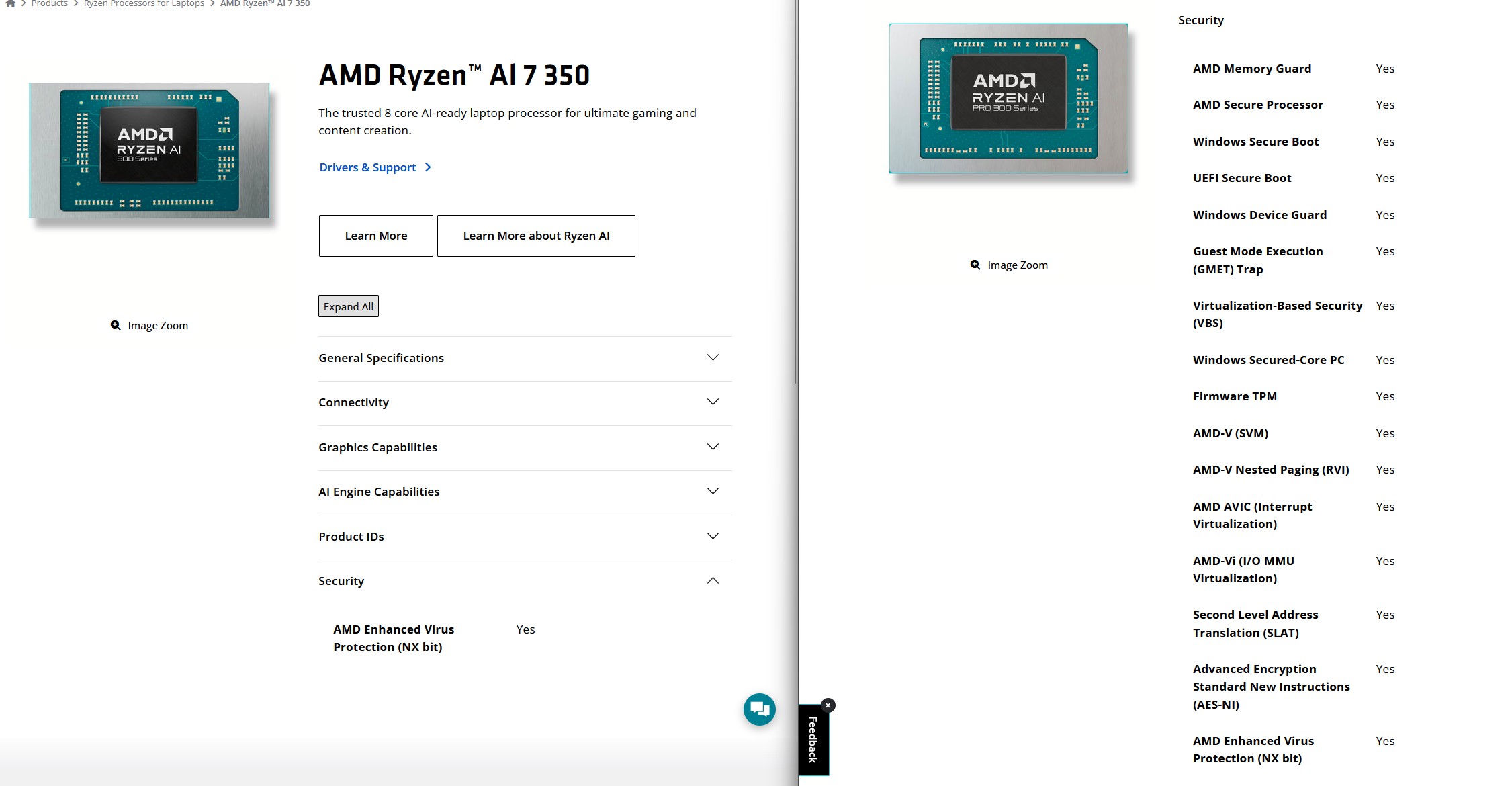Image resolution: width=1512 pixels, height=786 pixels.
Task: Click Firmware TPM label
Action: tap(1235, 396)
